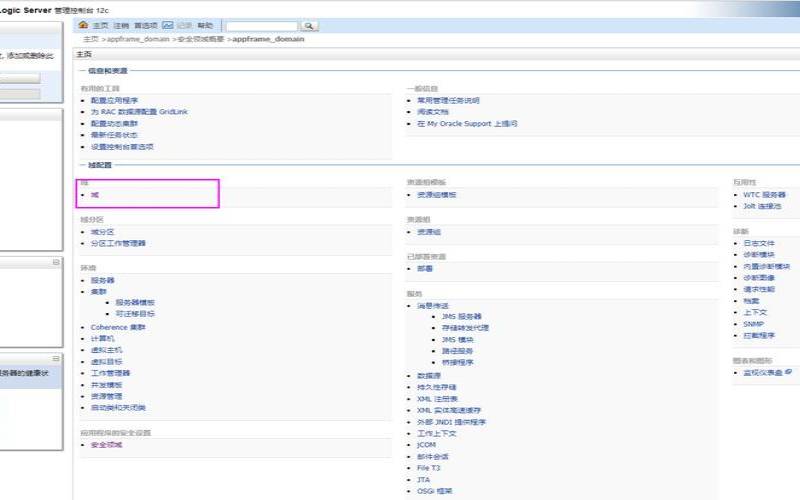Open Coherence 集群 link
The height and width of the screenshot is (500, 800).
click(x=118, y=327)
